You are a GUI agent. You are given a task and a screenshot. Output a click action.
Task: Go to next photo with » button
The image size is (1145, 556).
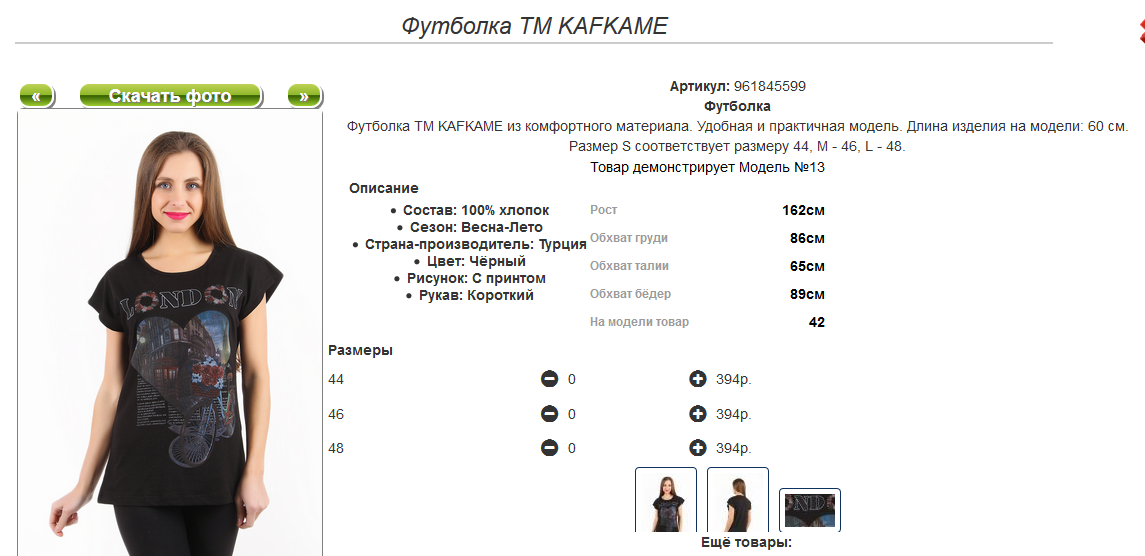point(305,96)
